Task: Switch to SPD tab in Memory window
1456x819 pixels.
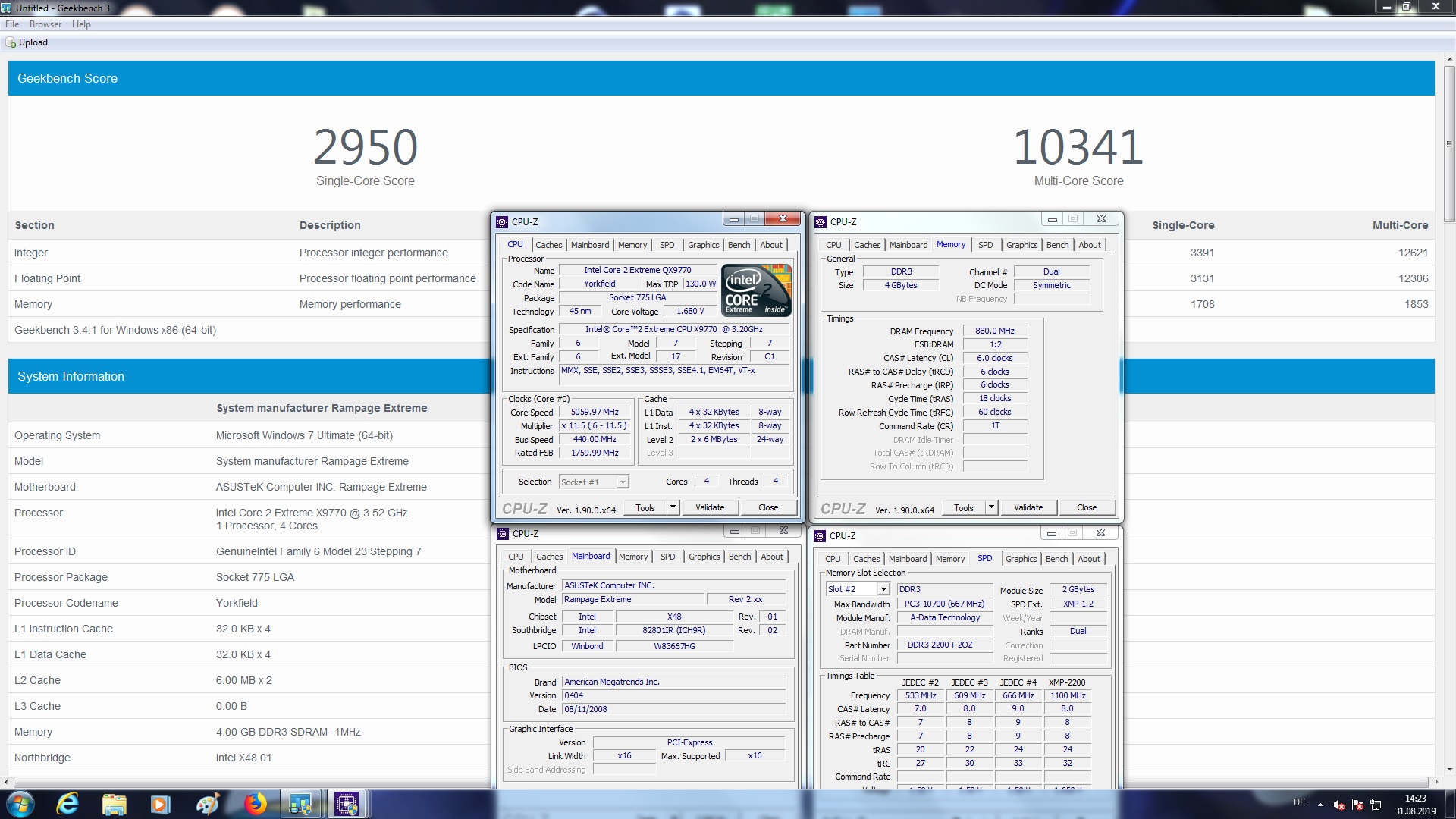Action: pyautogui.click(x=985, y=245)
